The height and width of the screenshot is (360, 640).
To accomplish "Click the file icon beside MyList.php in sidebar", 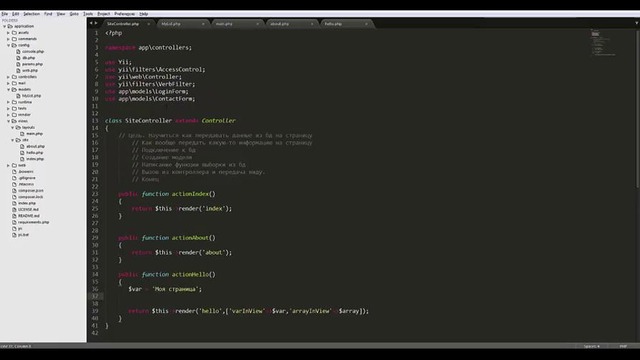I will (x=18, y=96).
